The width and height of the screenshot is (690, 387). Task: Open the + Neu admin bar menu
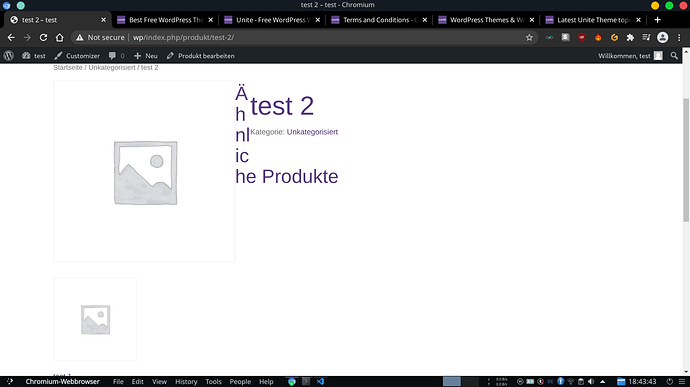(x=146, y=56)
